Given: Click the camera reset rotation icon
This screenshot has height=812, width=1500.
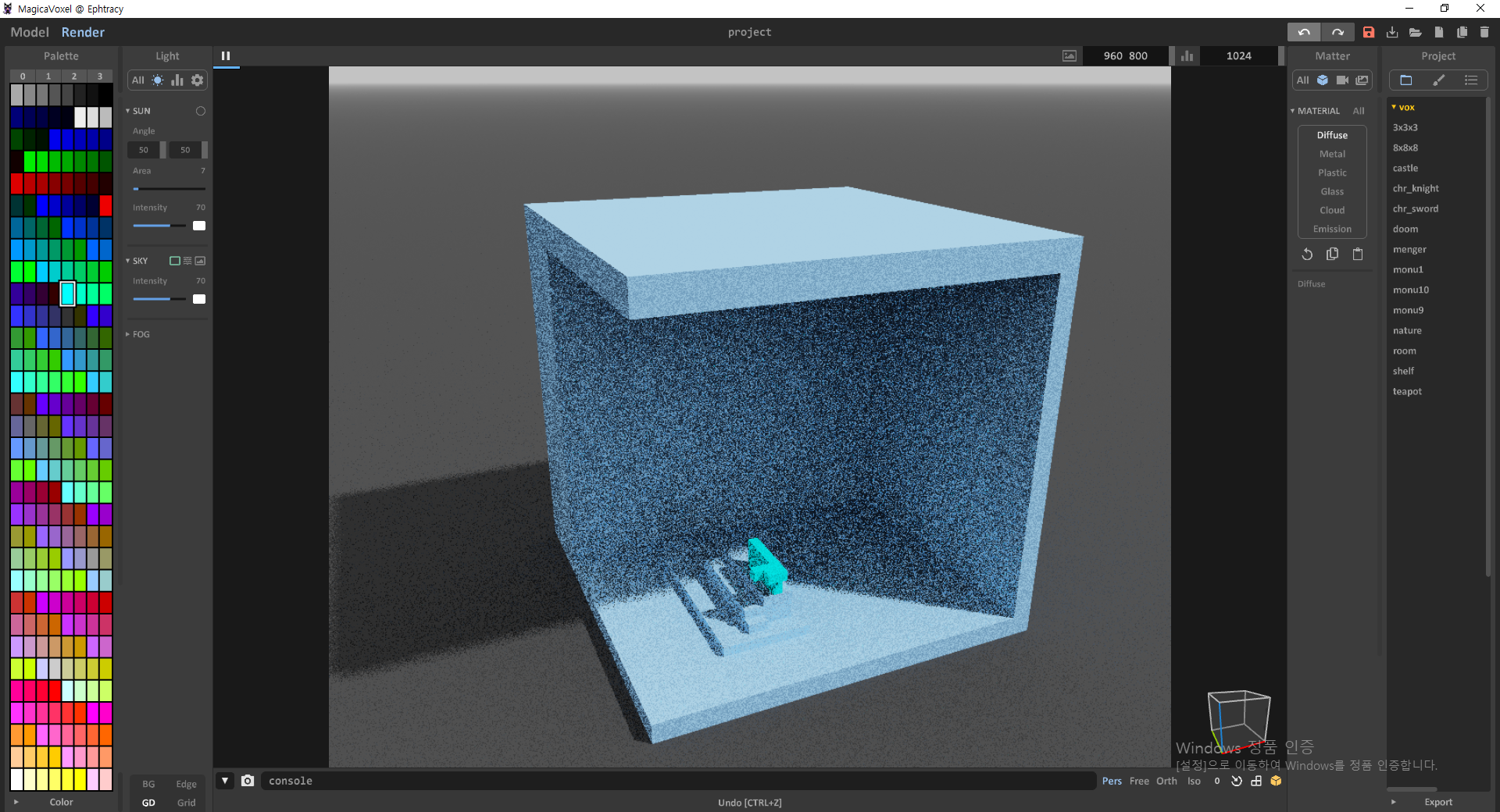Looking at the screenshot, I should coord(1237,781).
